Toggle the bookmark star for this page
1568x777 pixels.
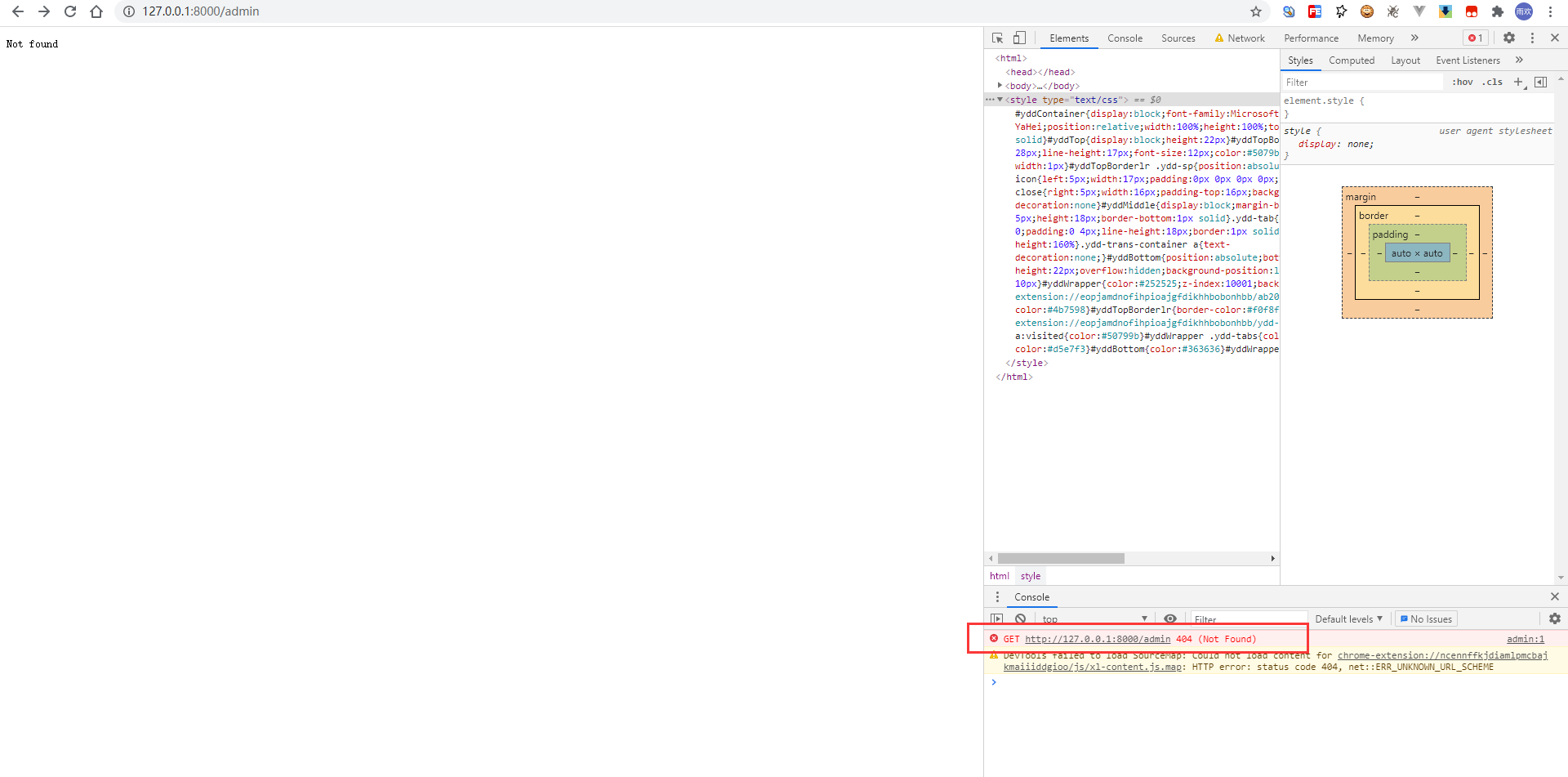[x=1257, y=12]
